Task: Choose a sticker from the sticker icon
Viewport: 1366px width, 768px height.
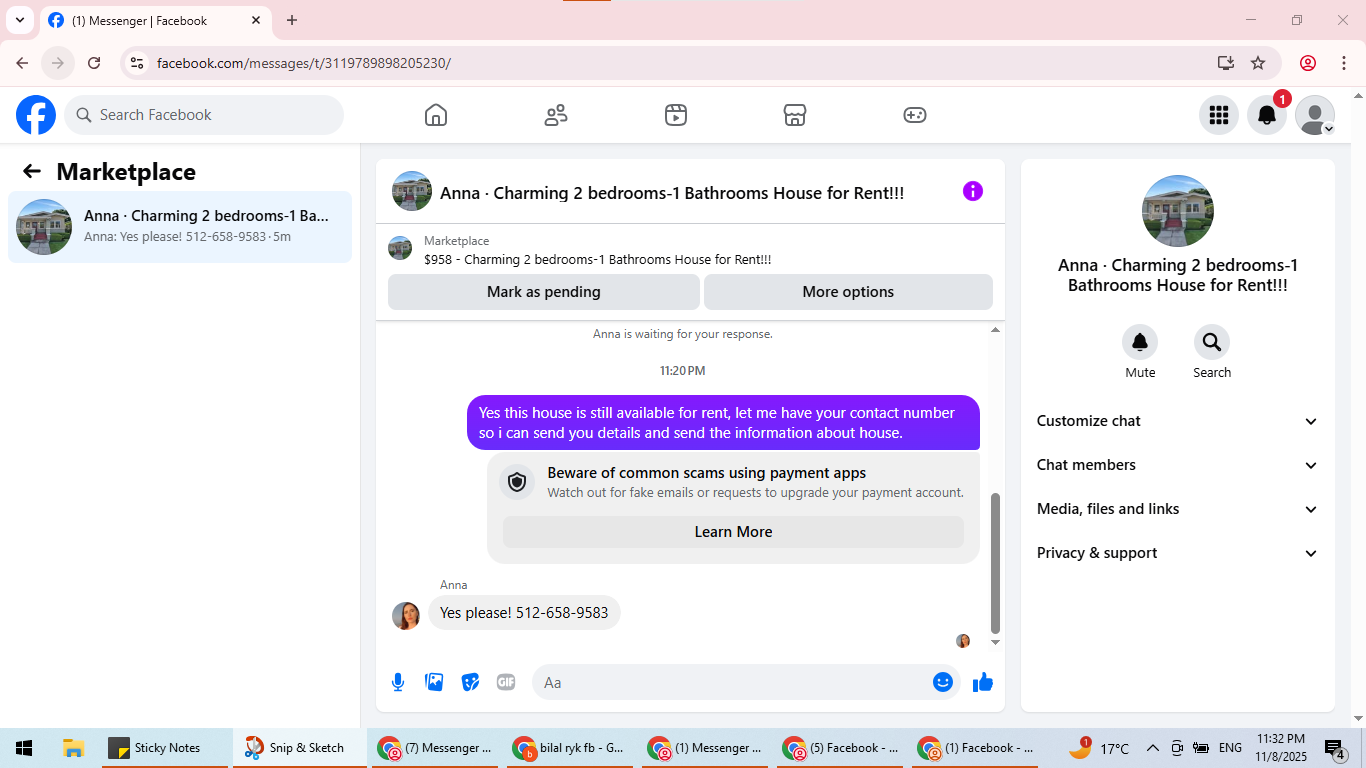Action: point(470,682)
